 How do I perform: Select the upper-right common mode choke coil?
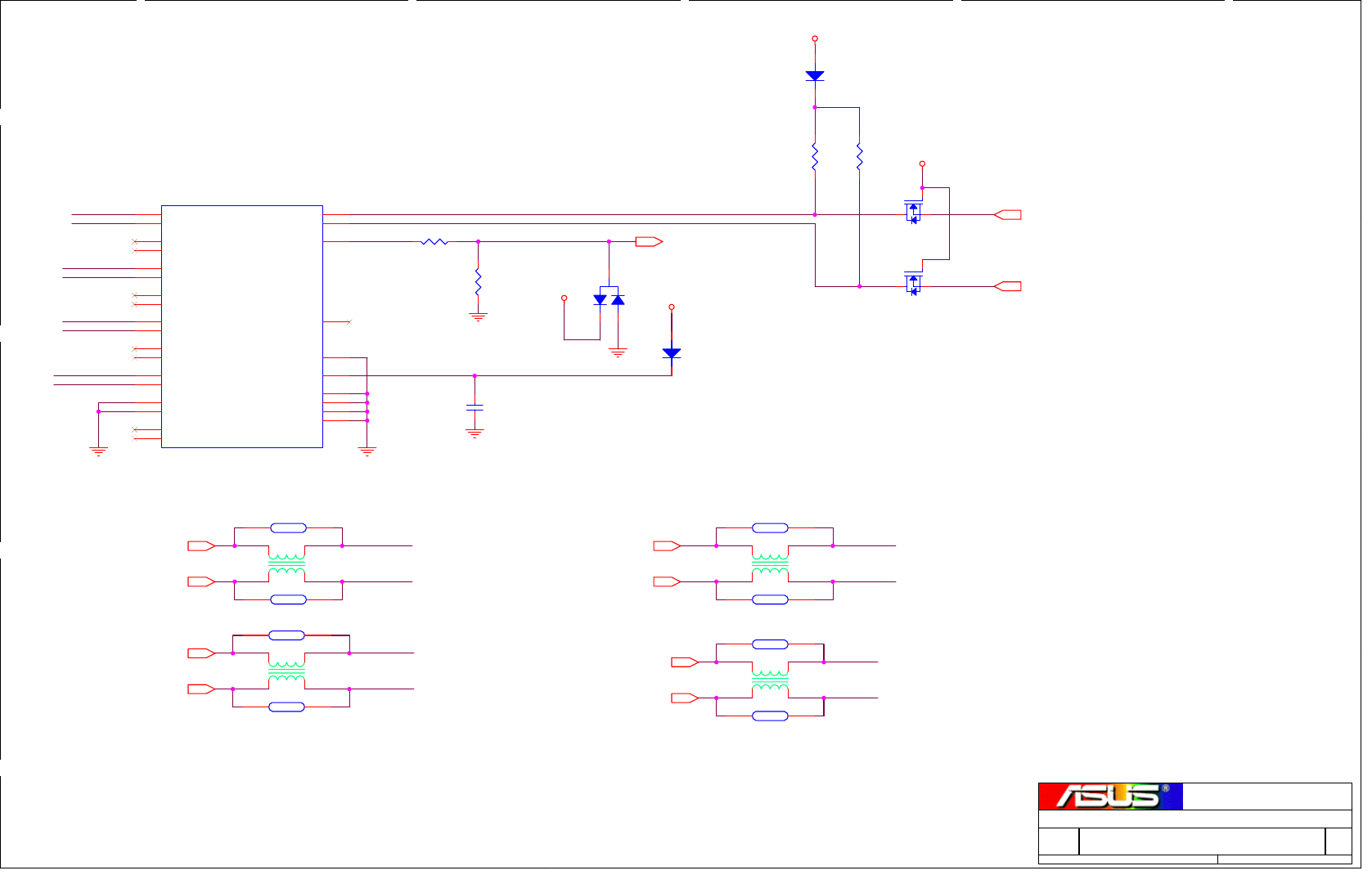(770, 563)
